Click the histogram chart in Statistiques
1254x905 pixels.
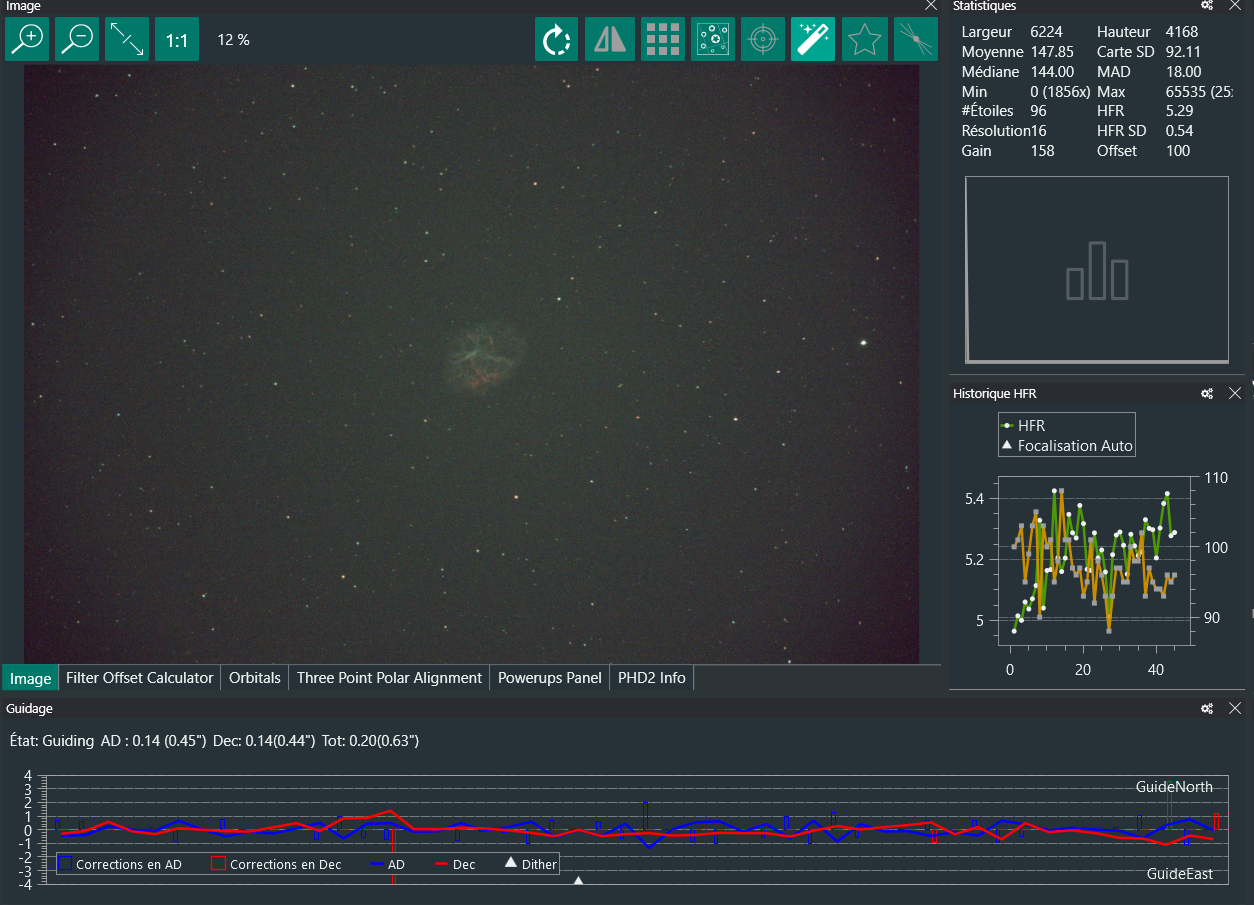(x=1096, y=269)
